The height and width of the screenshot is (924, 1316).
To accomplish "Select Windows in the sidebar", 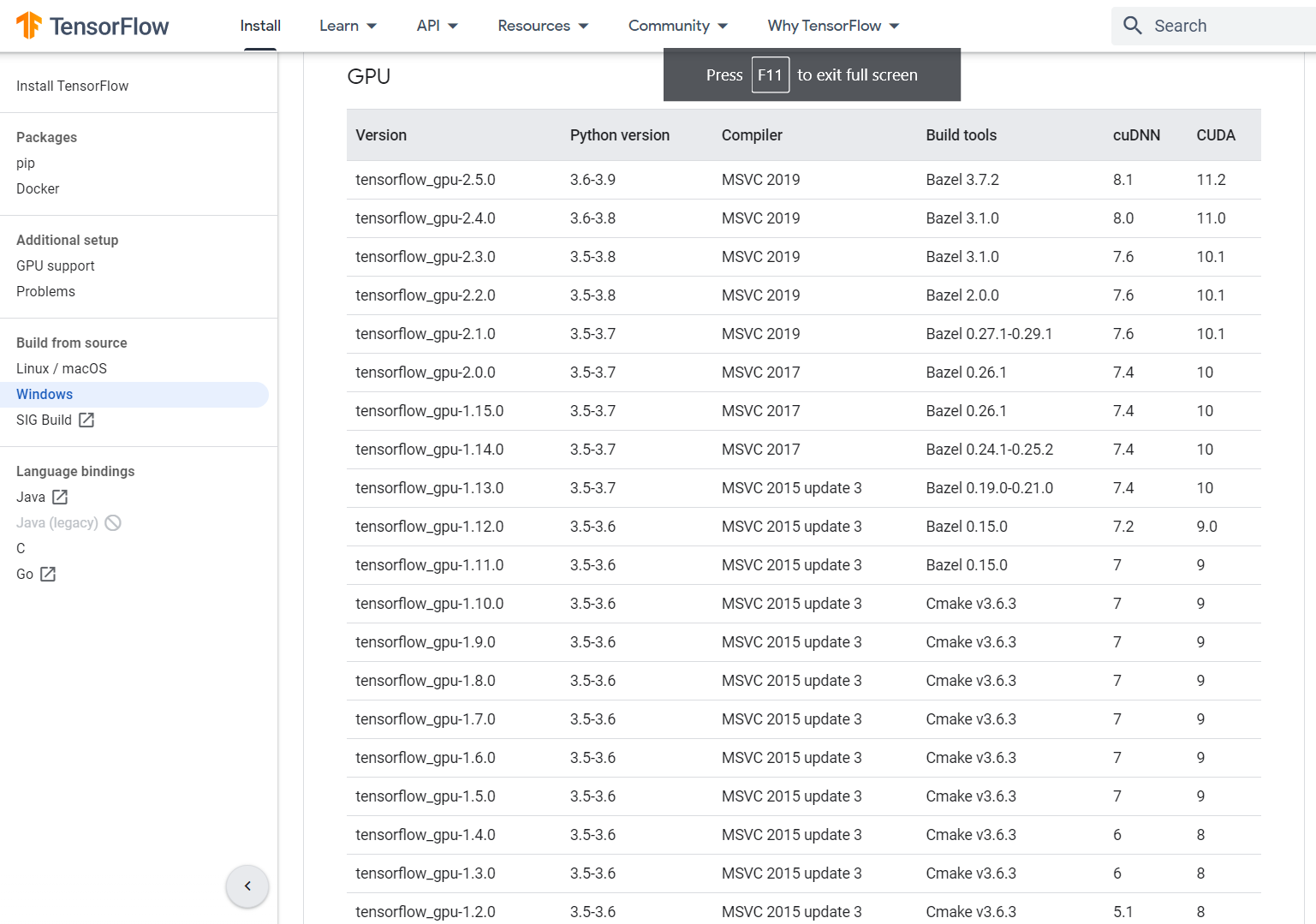I will click(x=134, y=394).
